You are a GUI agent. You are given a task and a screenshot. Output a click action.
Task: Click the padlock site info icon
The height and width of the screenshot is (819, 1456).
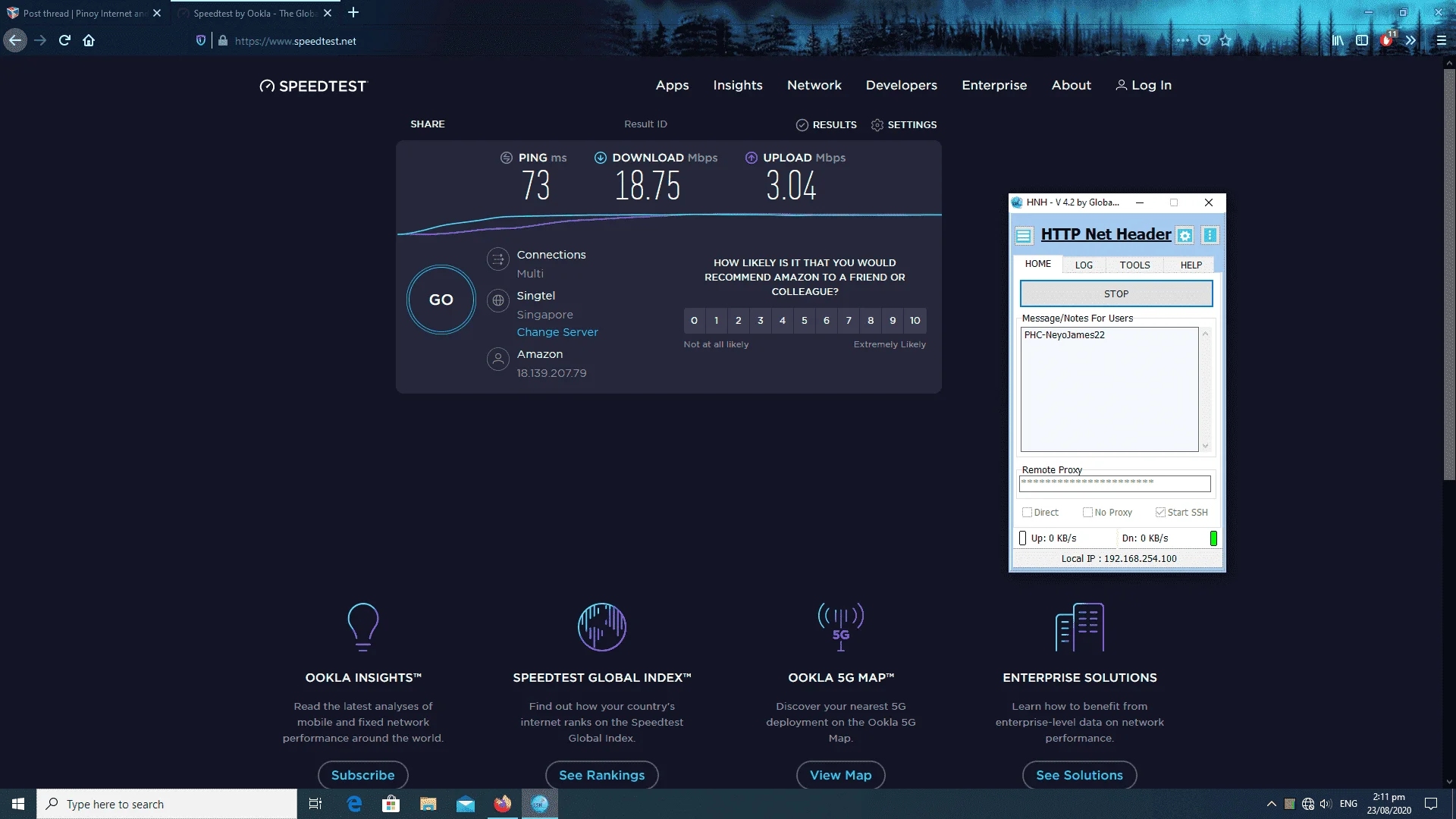click(223, 41)
